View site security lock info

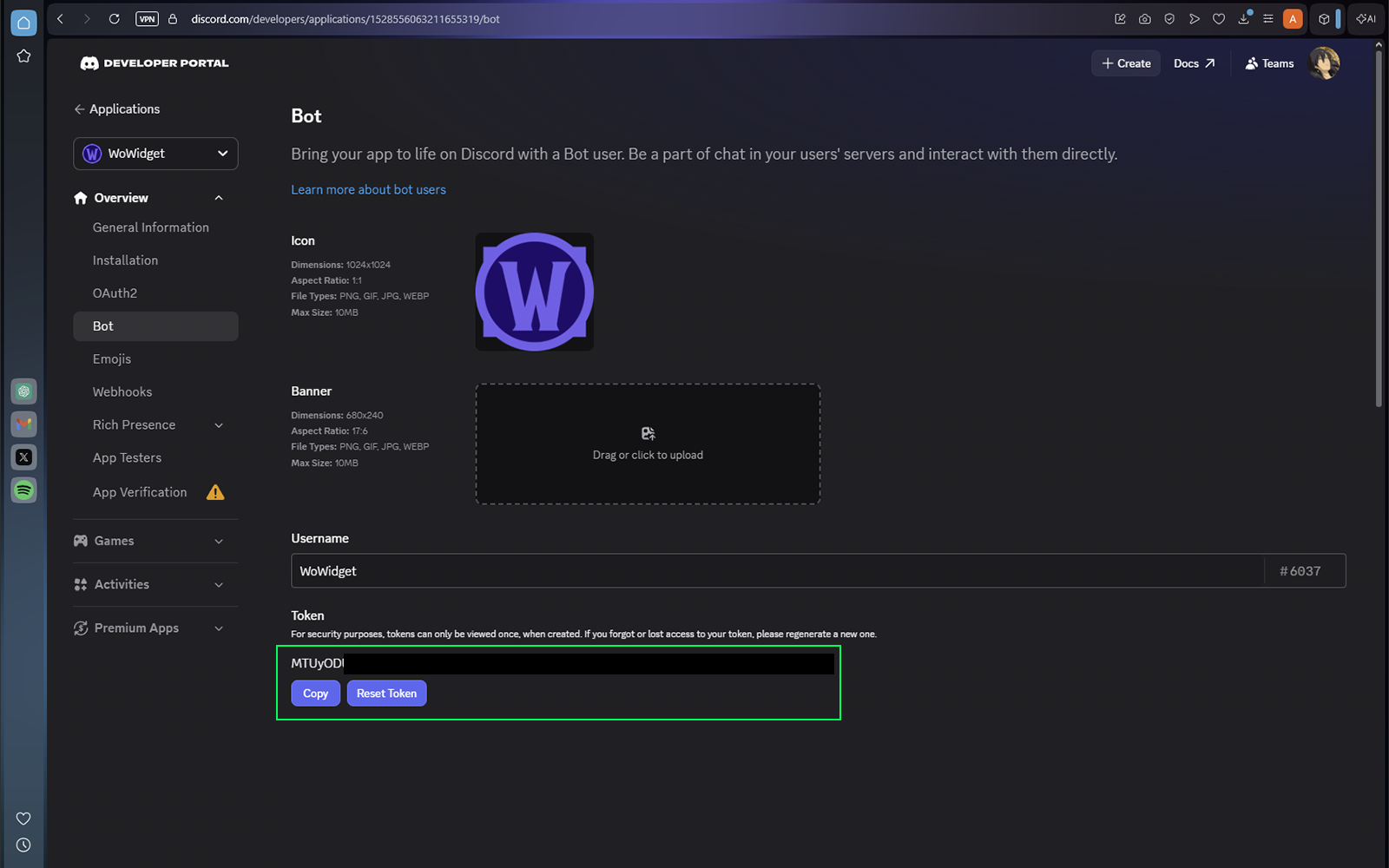pyautogui.click(x=173, y=18)
